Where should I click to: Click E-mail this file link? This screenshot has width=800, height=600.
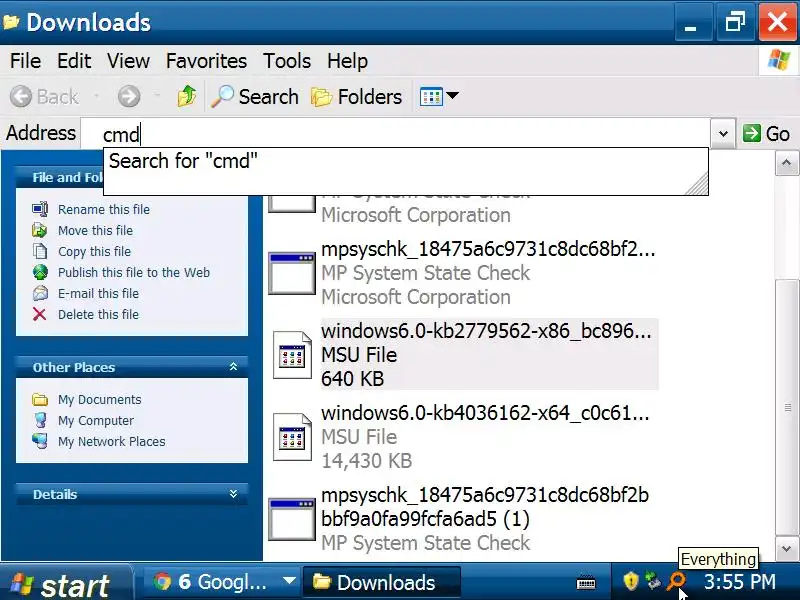[98, 293]
